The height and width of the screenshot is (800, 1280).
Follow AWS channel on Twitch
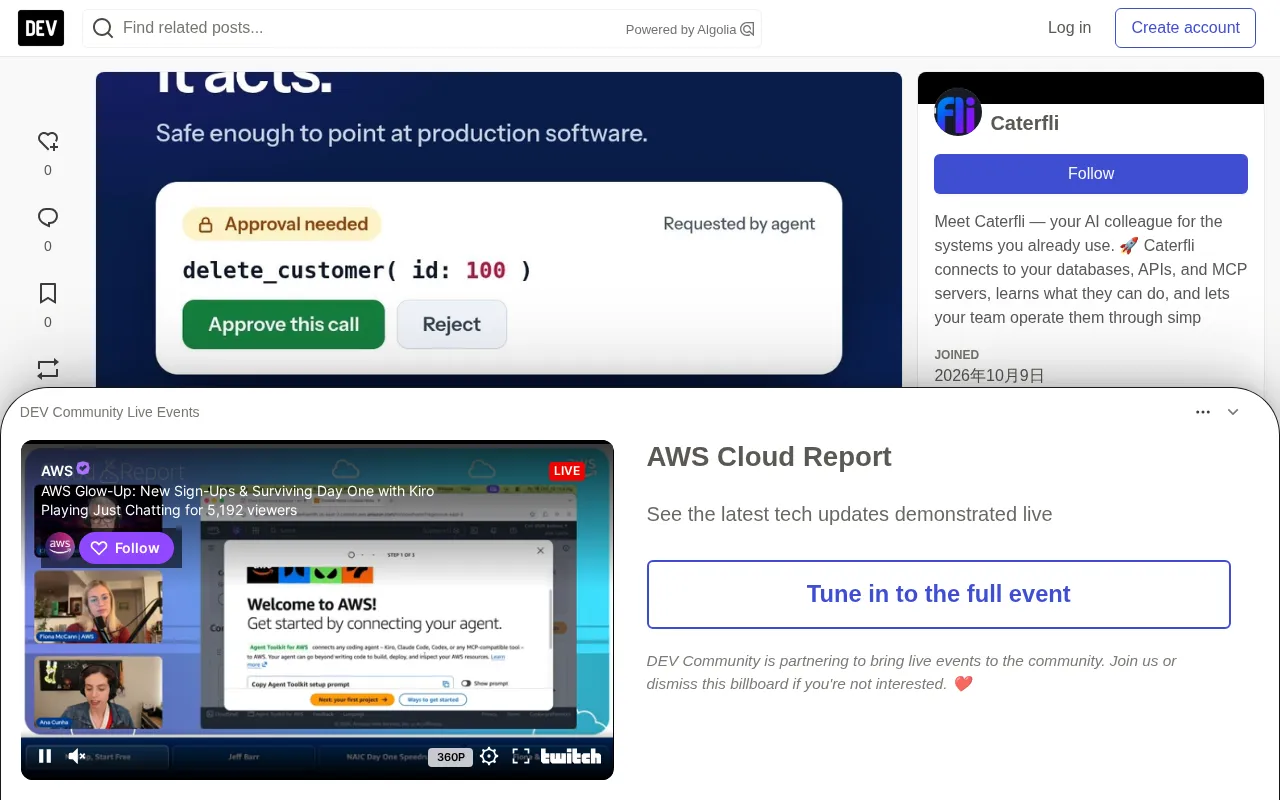pyautogui.click(x=126, y=548)
